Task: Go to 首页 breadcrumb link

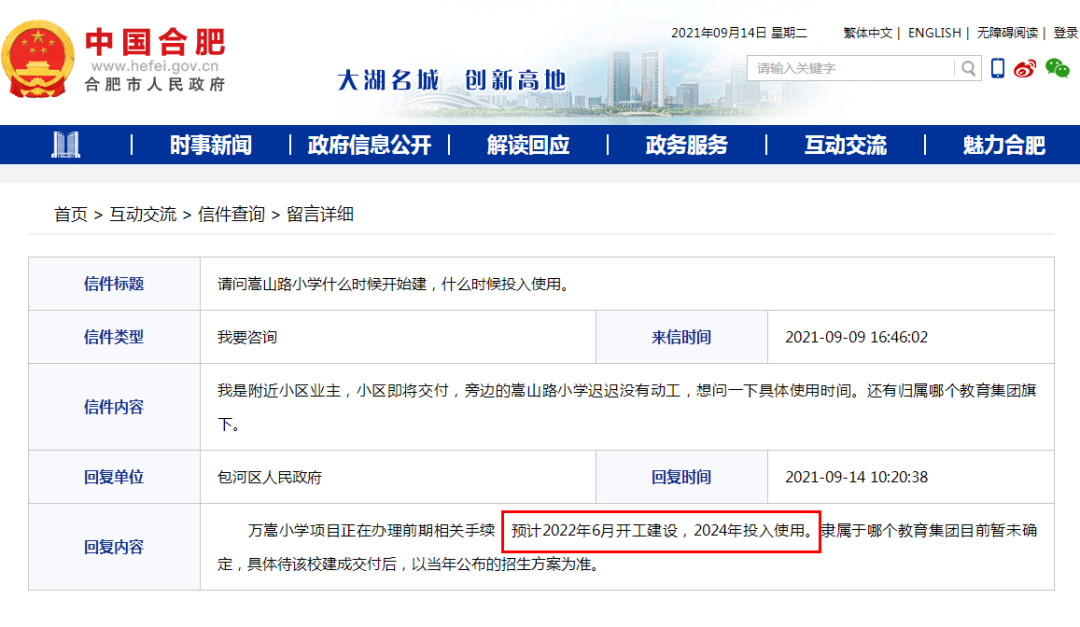Action: click(71, 214)
